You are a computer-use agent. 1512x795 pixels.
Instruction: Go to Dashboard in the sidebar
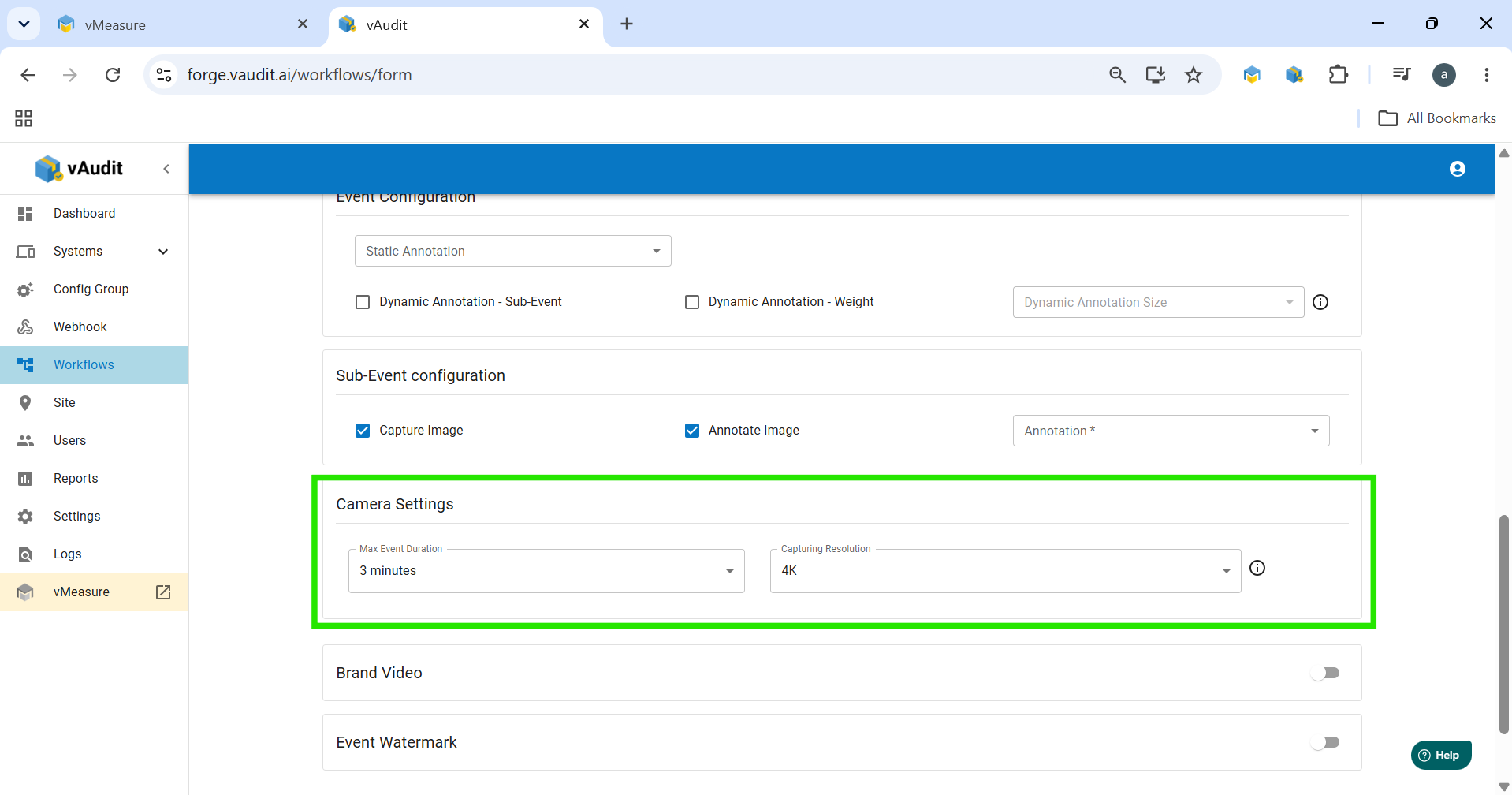pyautogui.click(x=84, y=214)
